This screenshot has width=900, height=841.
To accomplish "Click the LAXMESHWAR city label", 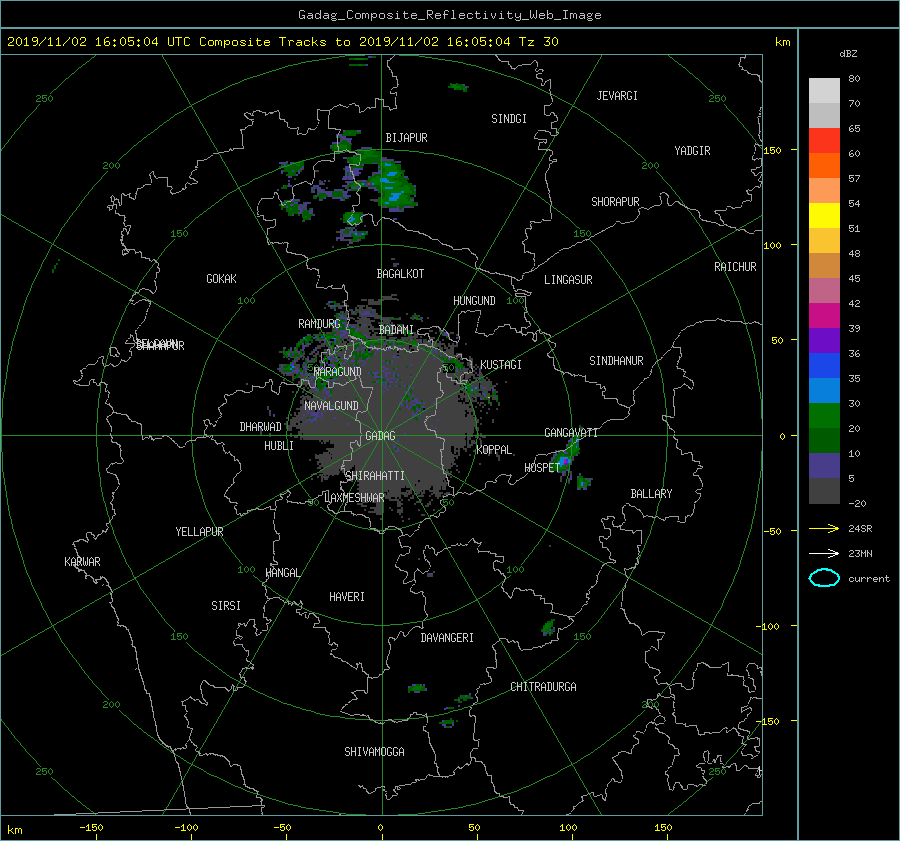I will (354, 498).
